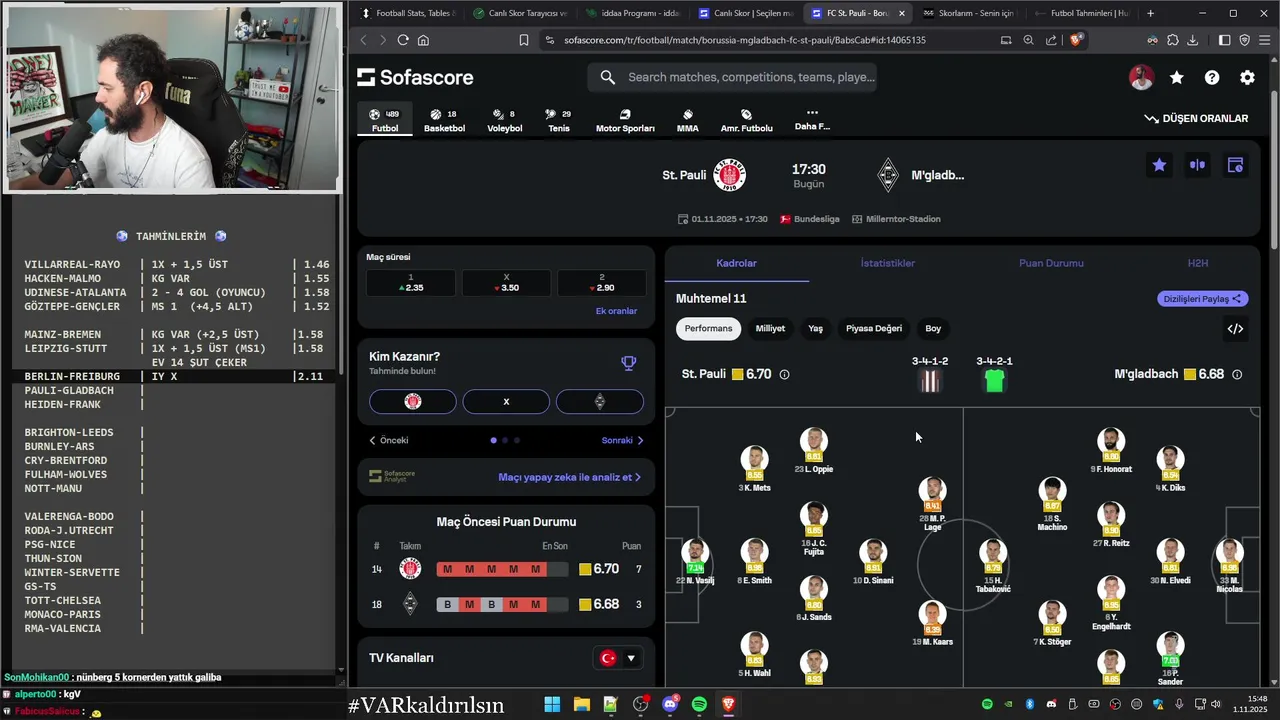Open Ek oranlar link
1280x720 pixels.
tap(616, 311)
